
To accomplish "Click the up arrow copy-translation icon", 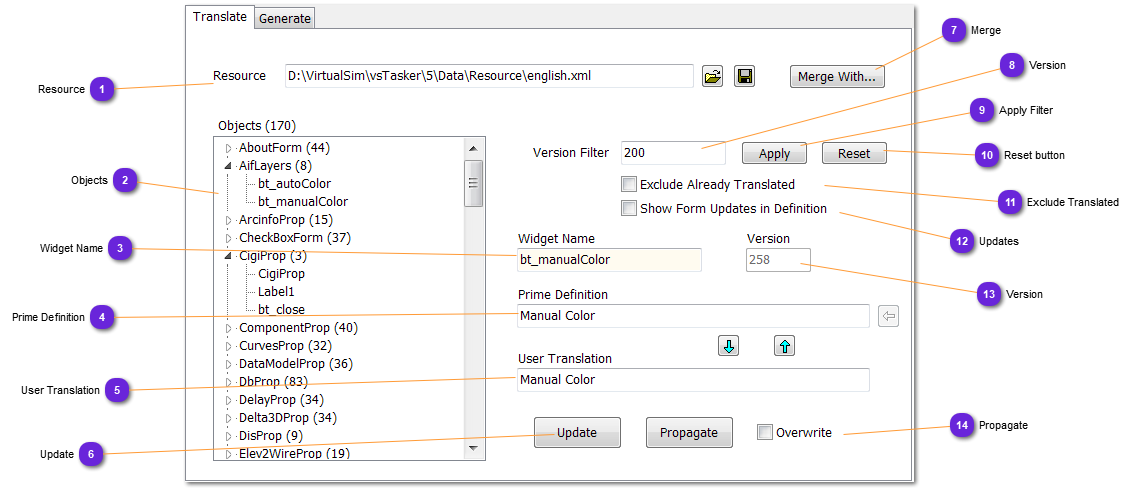I will (785, 346).
